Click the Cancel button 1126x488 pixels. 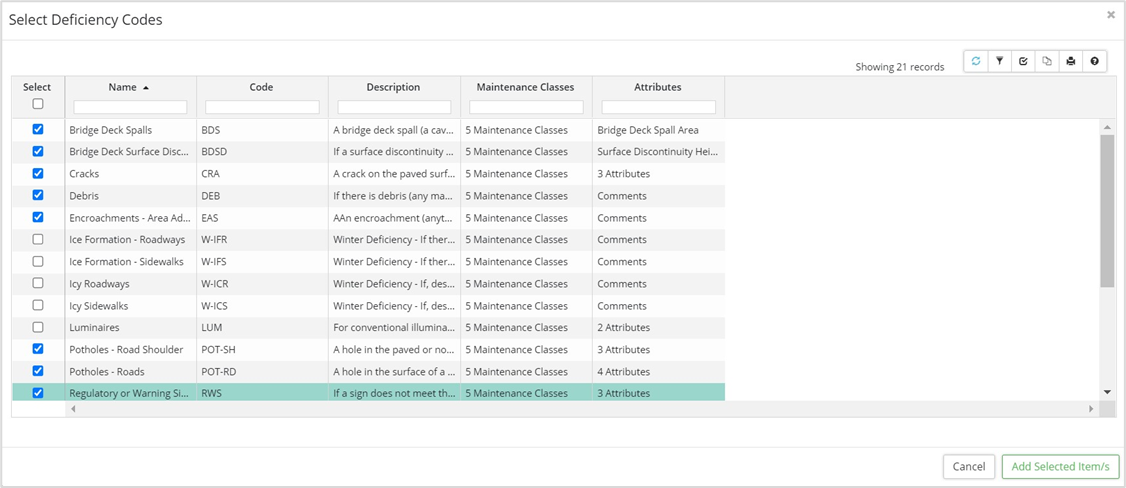pyautogui.click(x=969, y=466)
